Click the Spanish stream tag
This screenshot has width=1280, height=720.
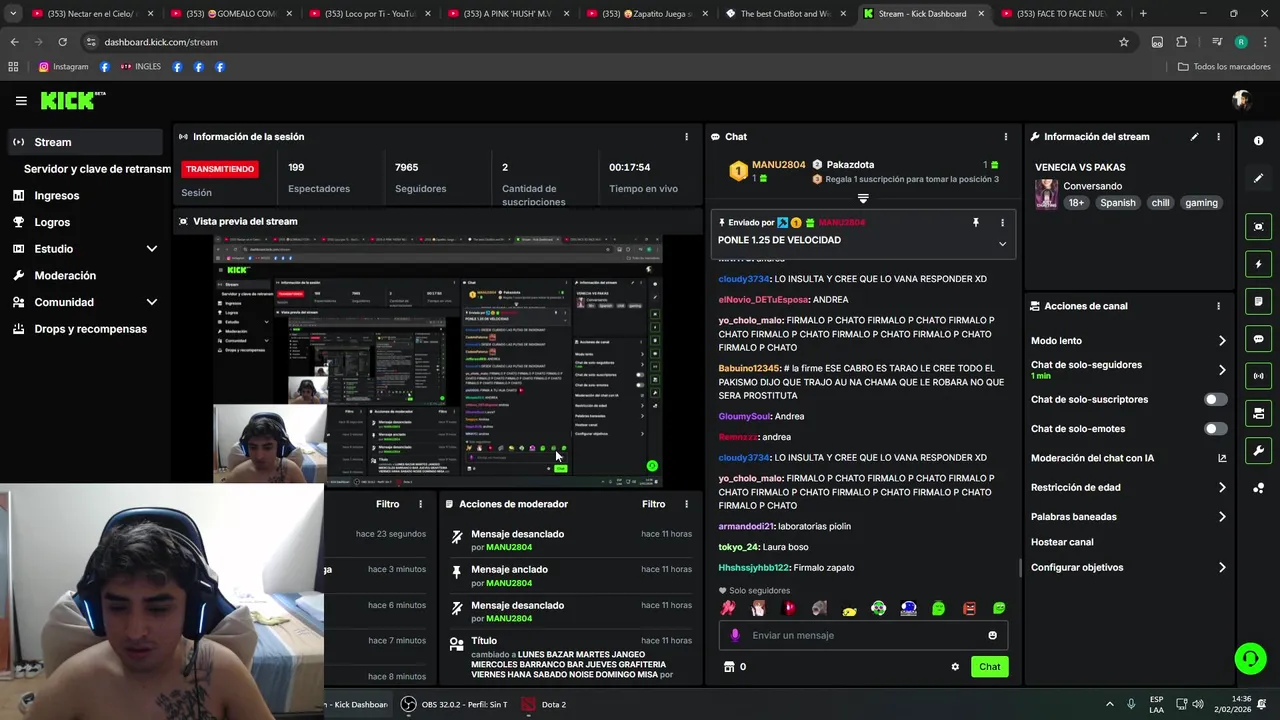[1117, 202]
